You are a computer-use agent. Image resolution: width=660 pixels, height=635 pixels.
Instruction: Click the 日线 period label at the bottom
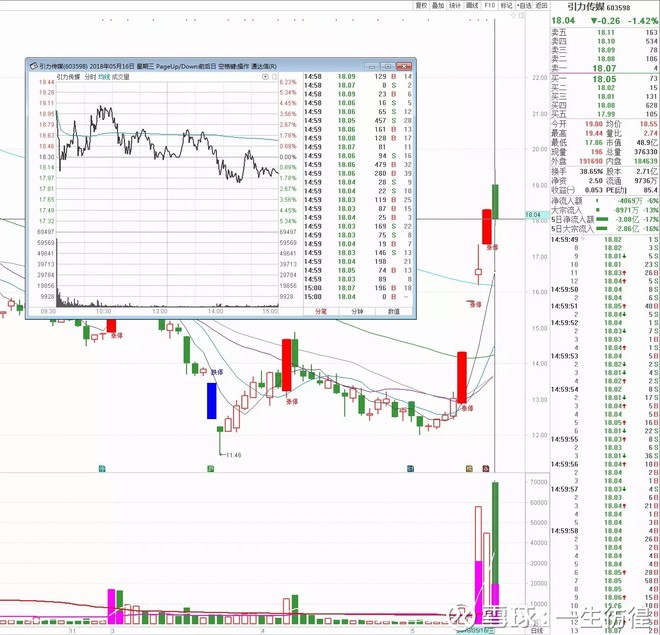pyautogui.click(x=537, y=630)
